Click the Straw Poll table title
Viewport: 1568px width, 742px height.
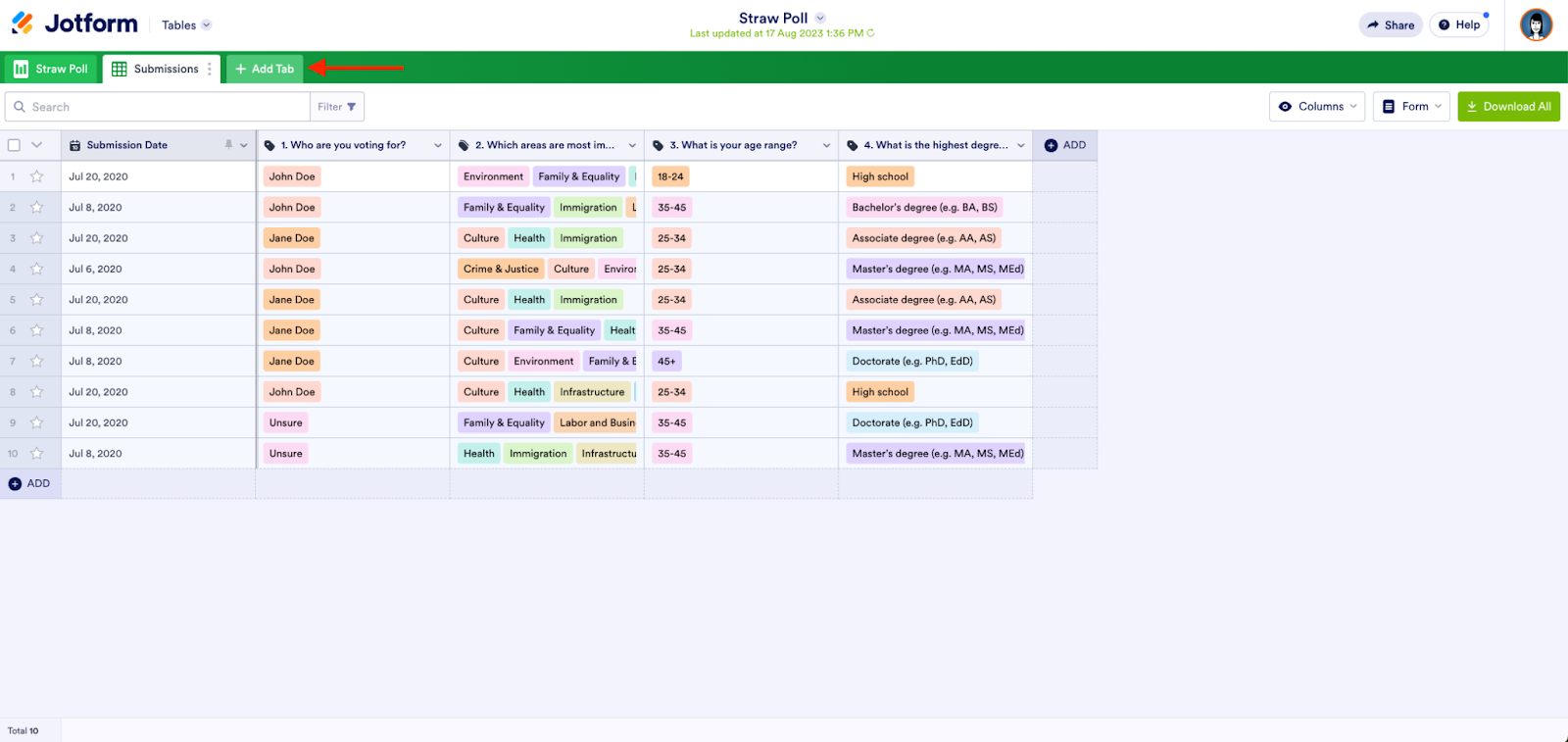[773, 18]
